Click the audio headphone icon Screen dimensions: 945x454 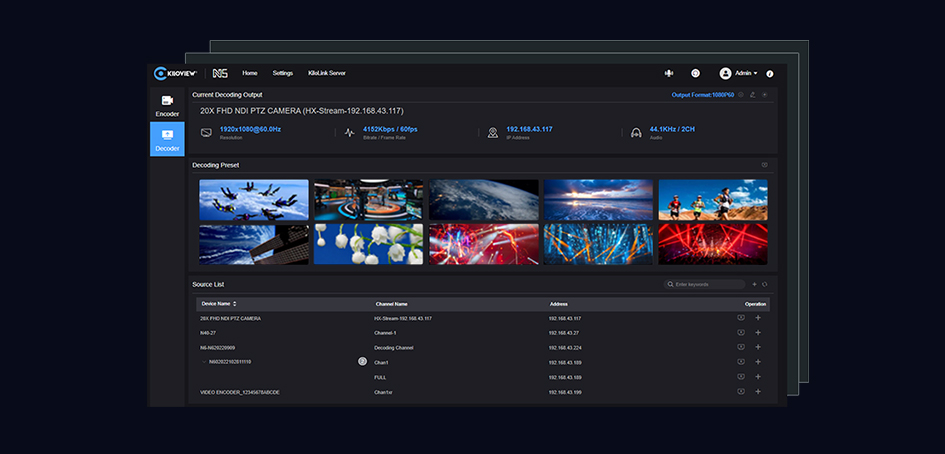pos(636,133)
